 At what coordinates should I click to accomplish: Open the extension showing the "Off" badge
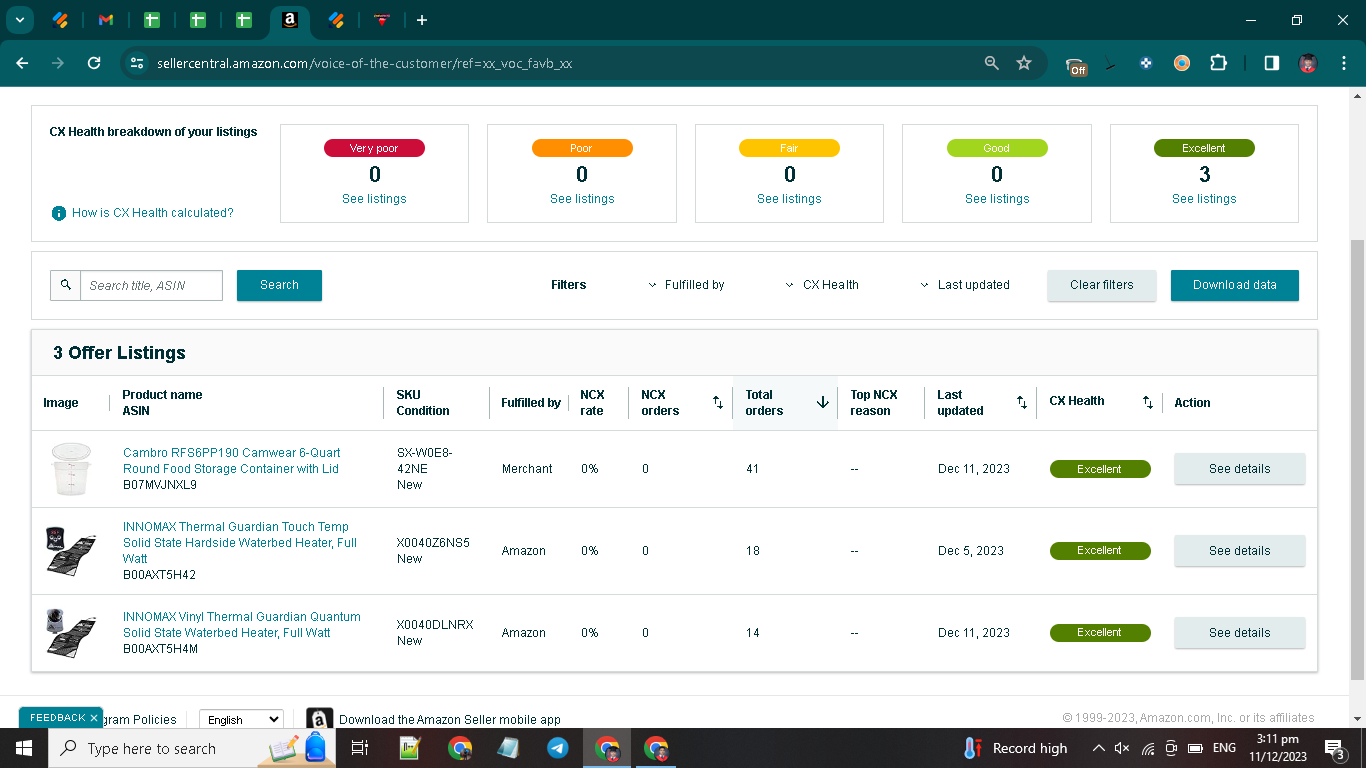(x=1076, y=64)
